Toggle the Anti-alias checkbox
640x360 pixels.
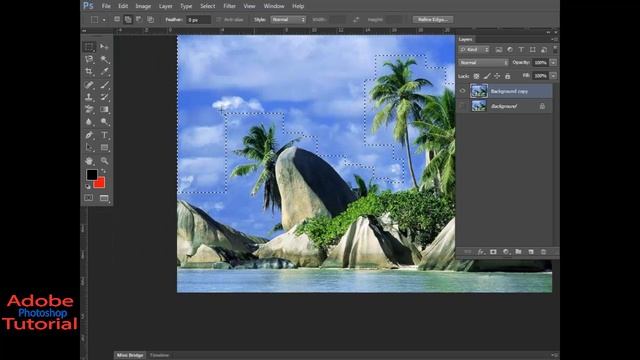click(x=219, y=20)
